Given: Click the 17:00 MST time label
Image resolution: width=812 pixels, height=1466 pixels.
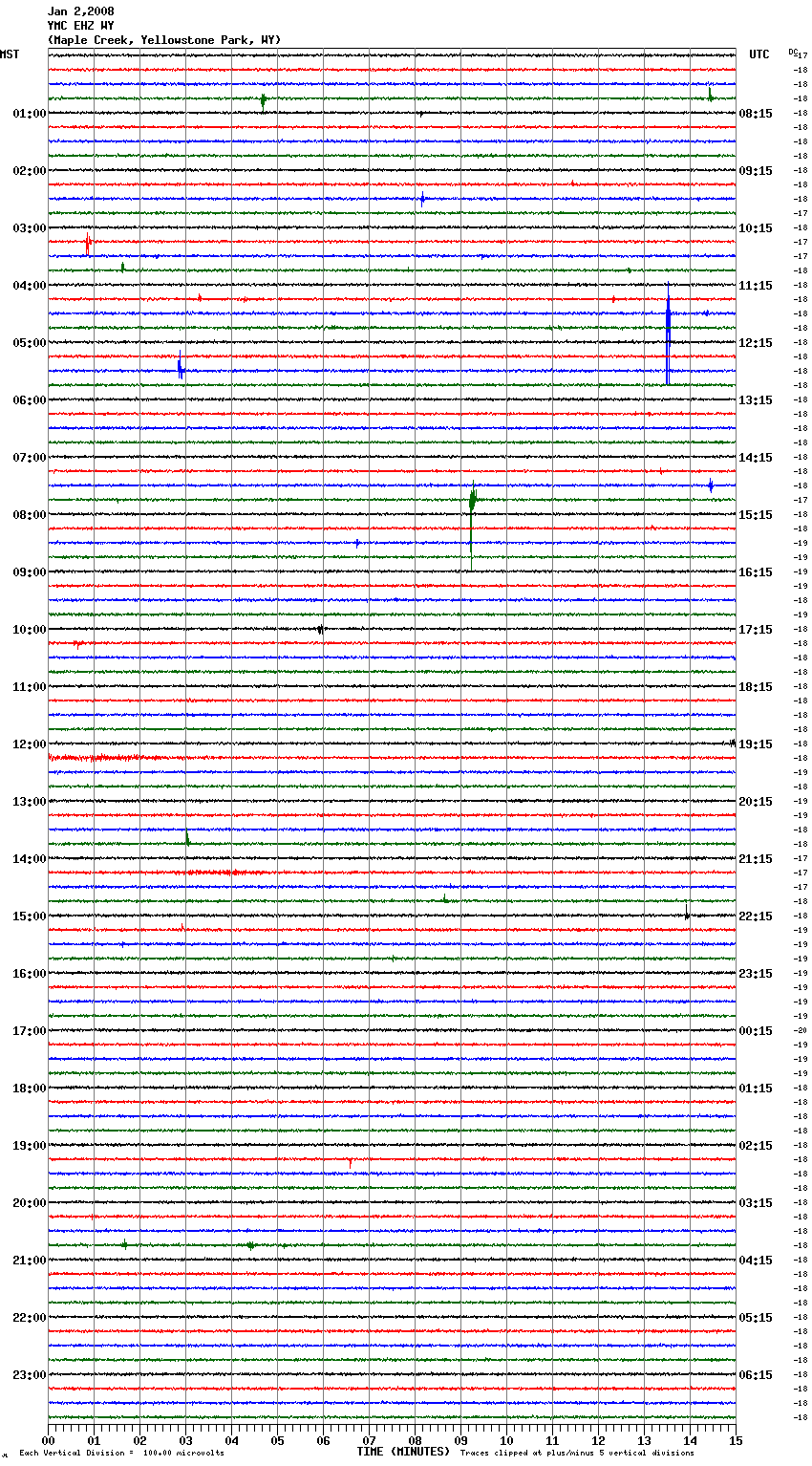Looking at the screenshot, I should point(29,1031).
